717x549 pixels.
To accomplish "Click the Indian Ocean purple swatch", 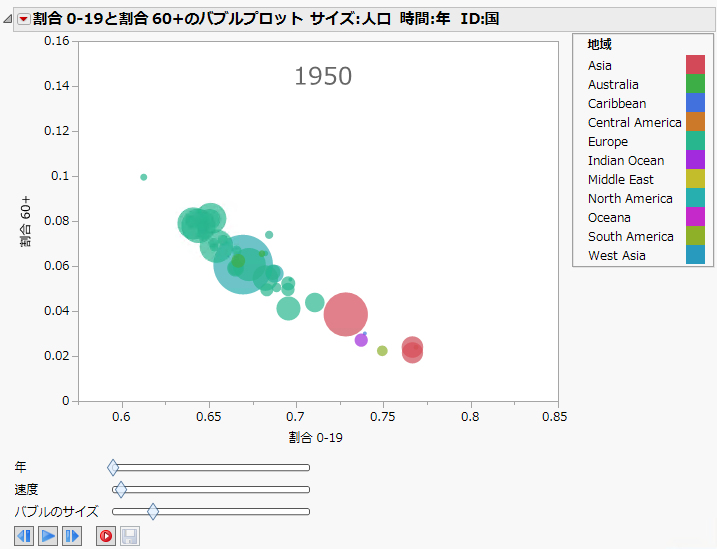I will 695,160.
